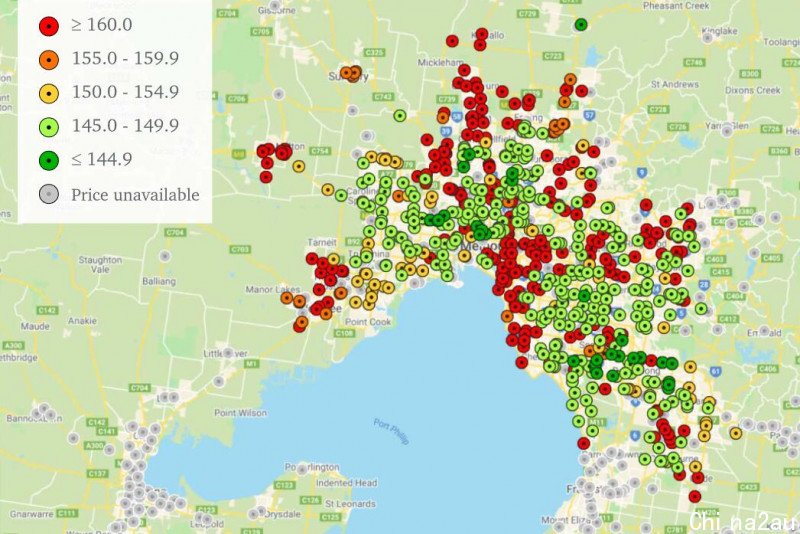Screen dimensions: 800x534
Task: Select the yellow marker next to the red Melton cluster
Action: click(x=299, y=166)
